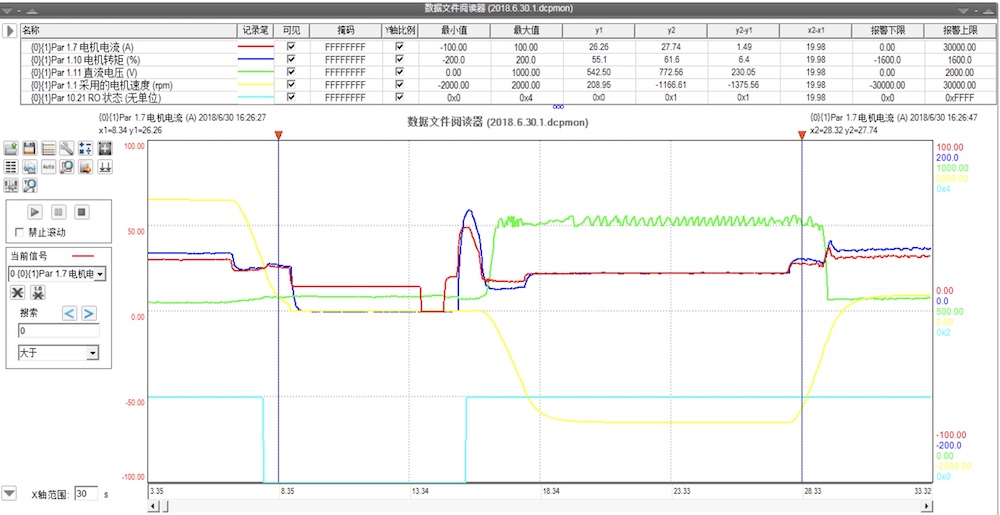Click the Auto scale toolbar icon

[x=48, y=167]
